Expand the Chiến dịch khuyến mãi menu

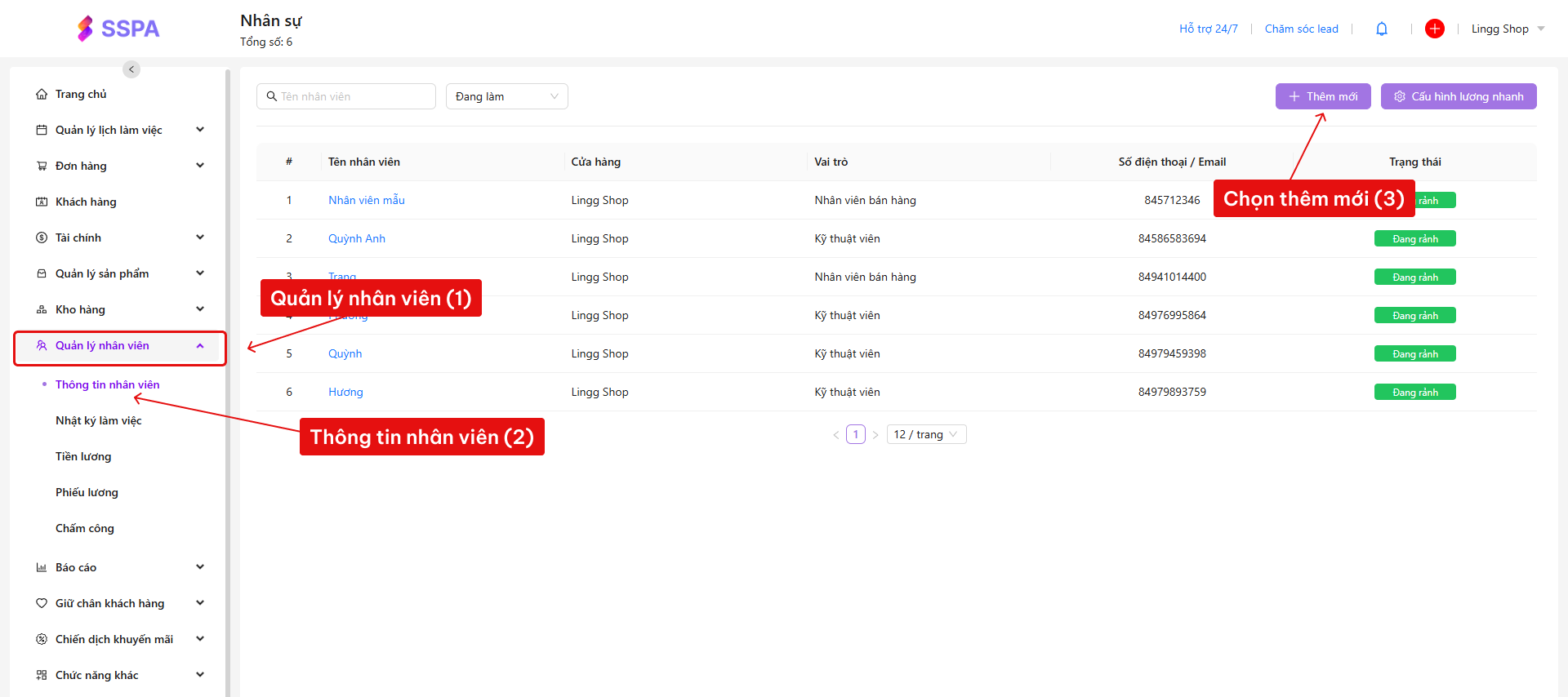(x=200, y=639)
